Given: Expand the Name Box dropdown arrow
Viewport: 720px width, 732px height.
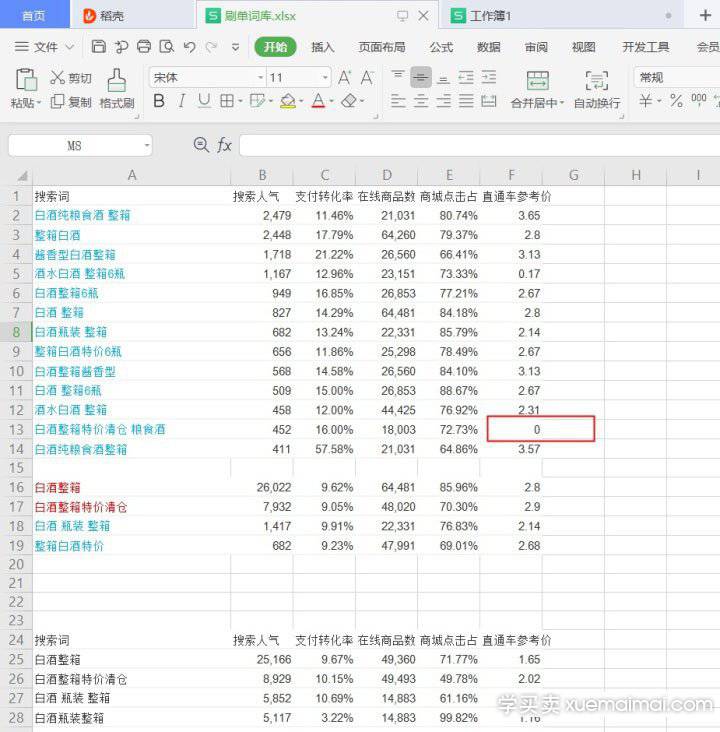Looking at the screenshot, I should click(147, 146).
